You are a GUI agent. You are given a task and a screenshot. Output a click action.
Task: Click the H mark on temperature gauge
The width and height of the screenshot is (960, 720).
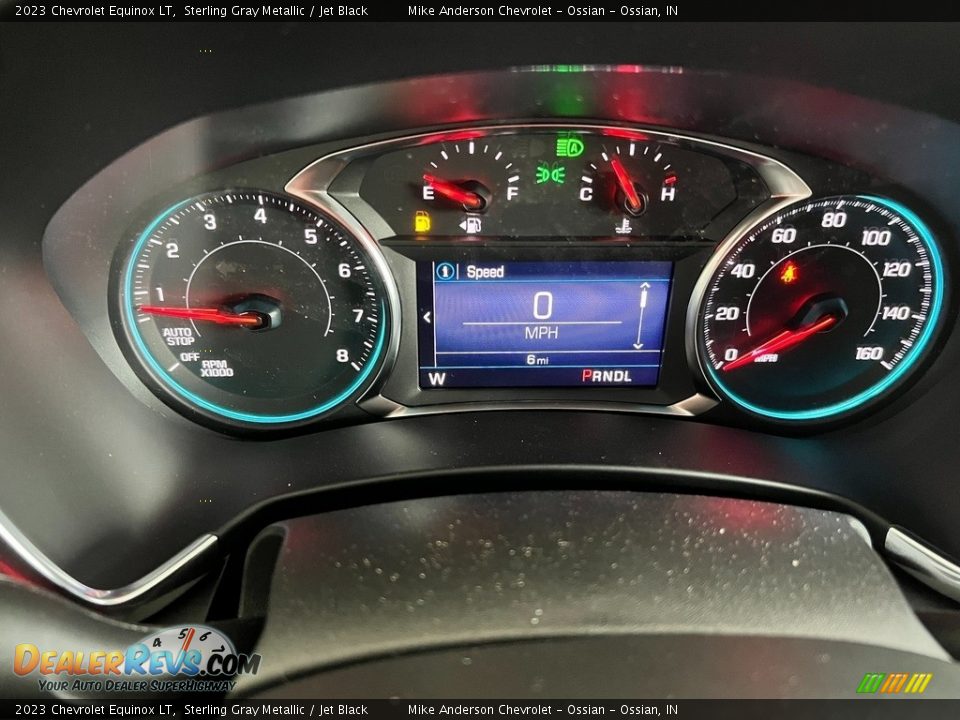[667, 194]
